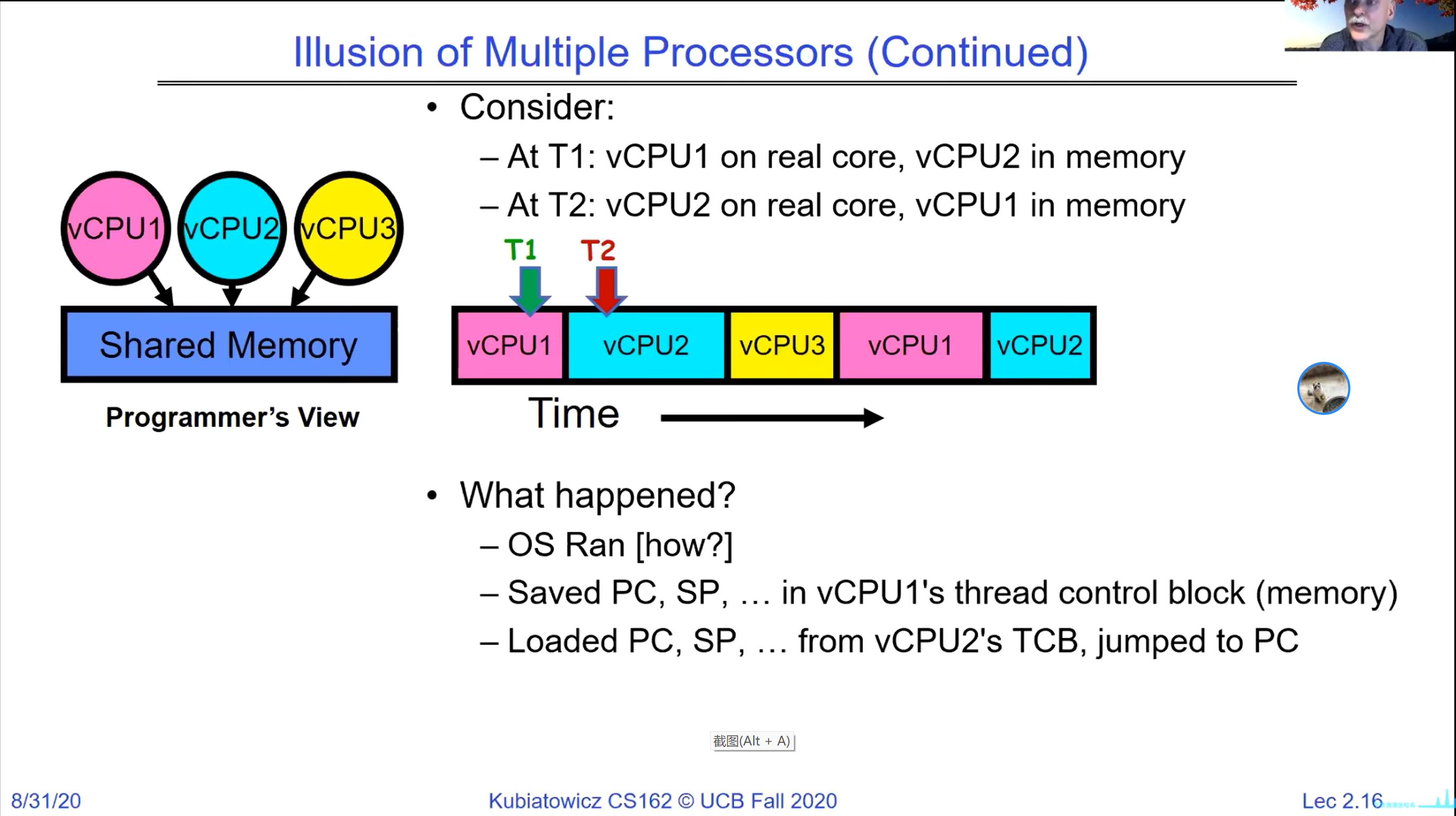Screen dimensions: 1456x816
Task: Click the second participant icon bottom-right
Action: tap(1323, 388)
